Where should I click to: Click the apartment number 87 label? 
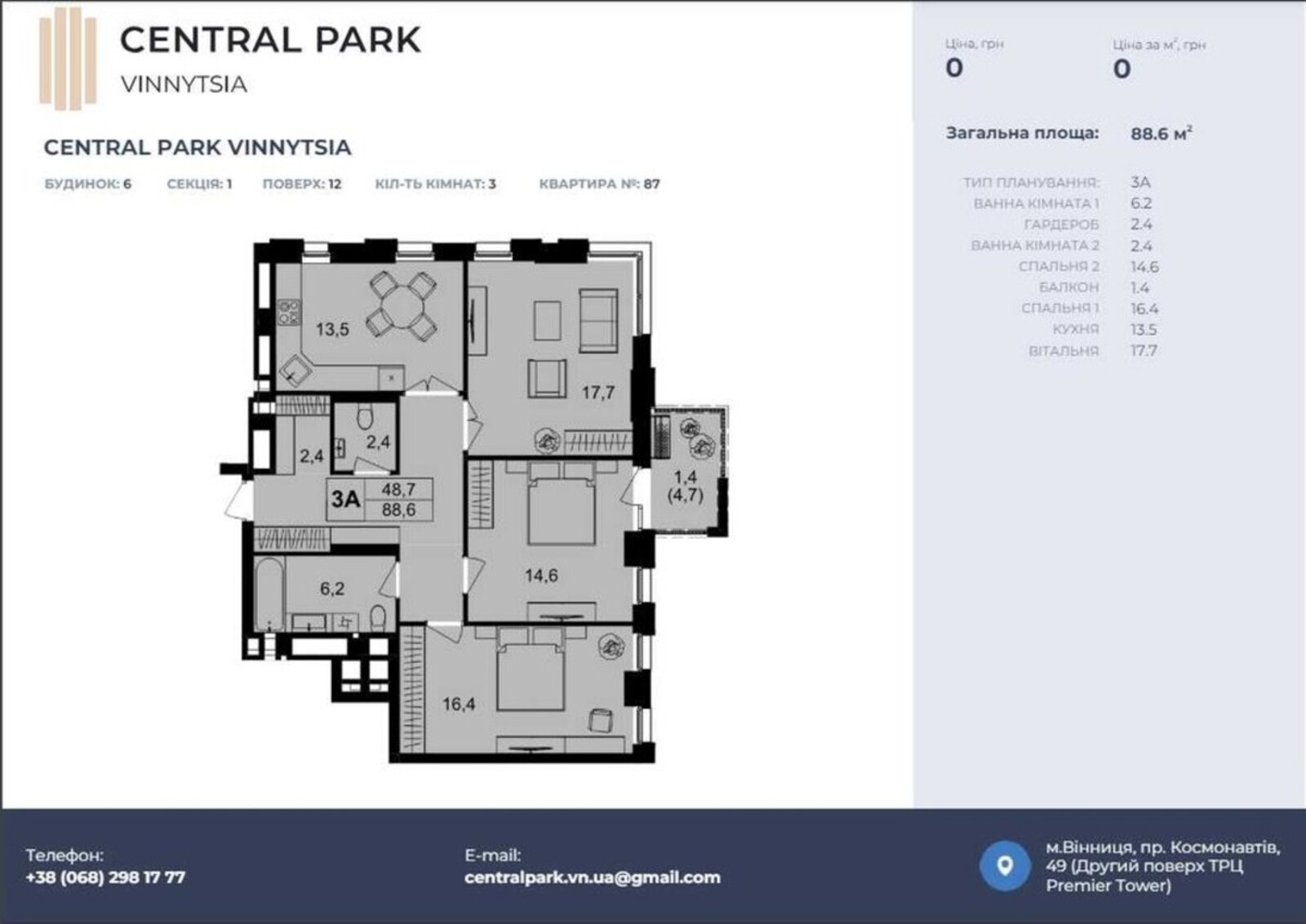(599, 184)
